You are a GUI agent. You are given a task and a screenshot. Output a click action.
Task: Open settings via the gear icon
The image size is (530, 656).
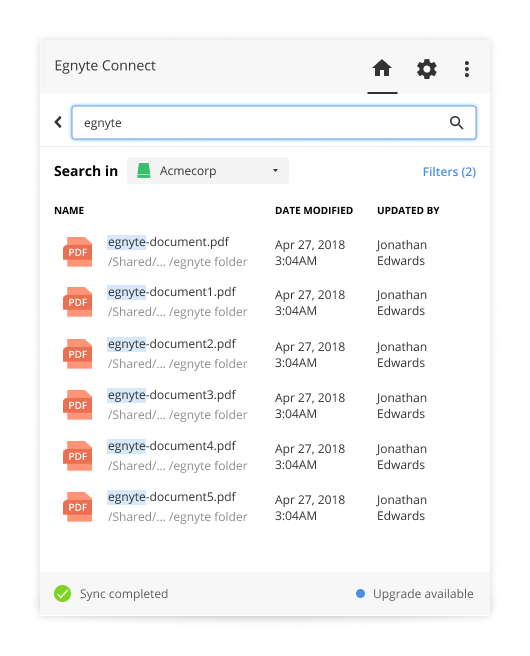[426, 69]
